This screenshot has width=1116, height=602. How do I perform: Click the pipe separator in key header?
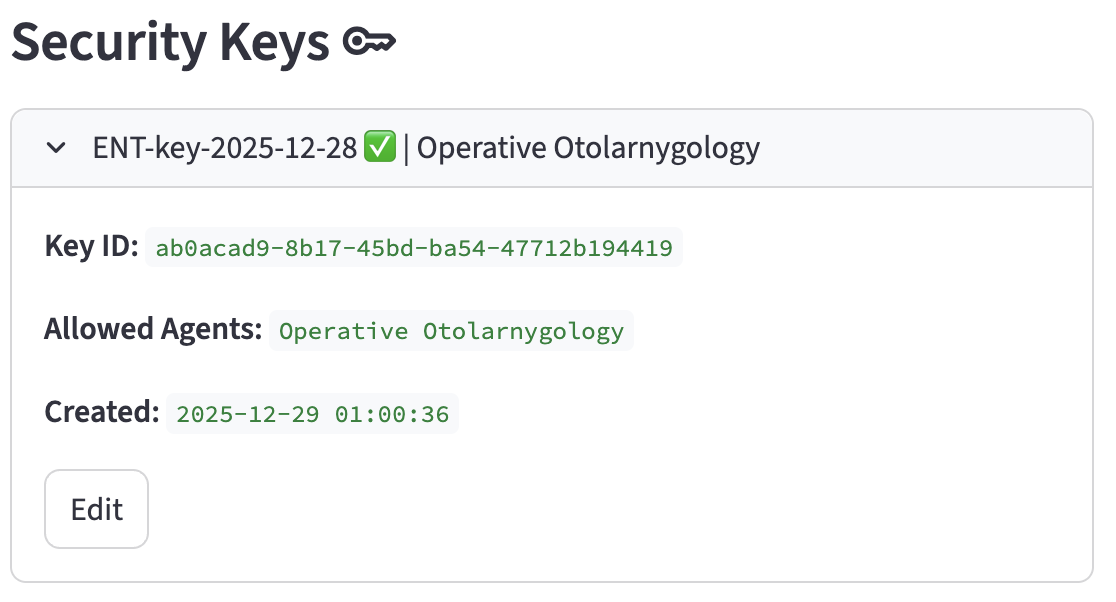point(407,148)
